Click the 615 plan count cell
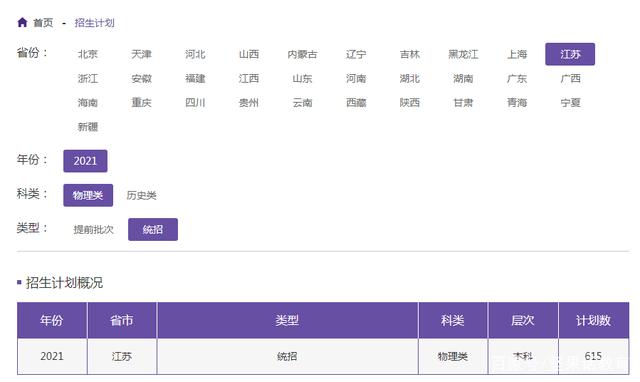Image resolution: width=640 pixels, height=382 pixels. (593, 356)
